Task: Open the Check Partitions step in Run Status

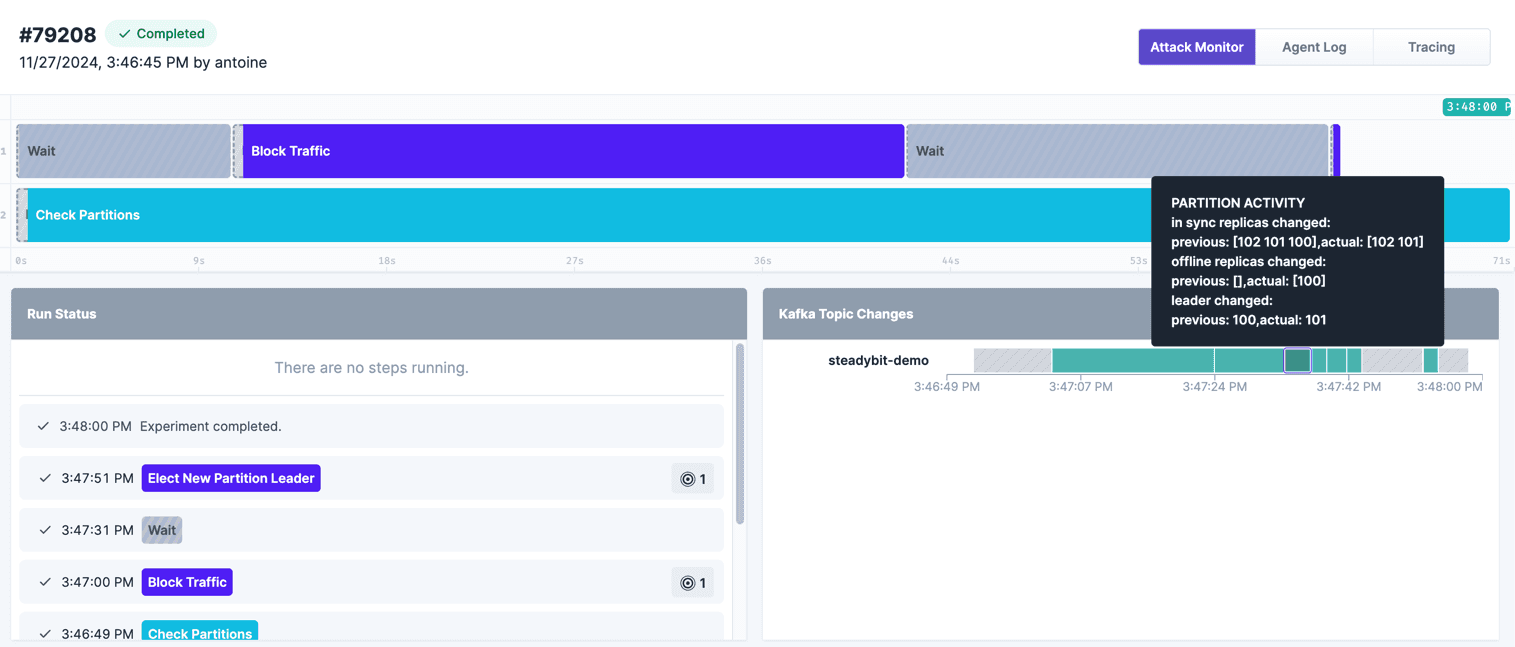Action: 199,633
